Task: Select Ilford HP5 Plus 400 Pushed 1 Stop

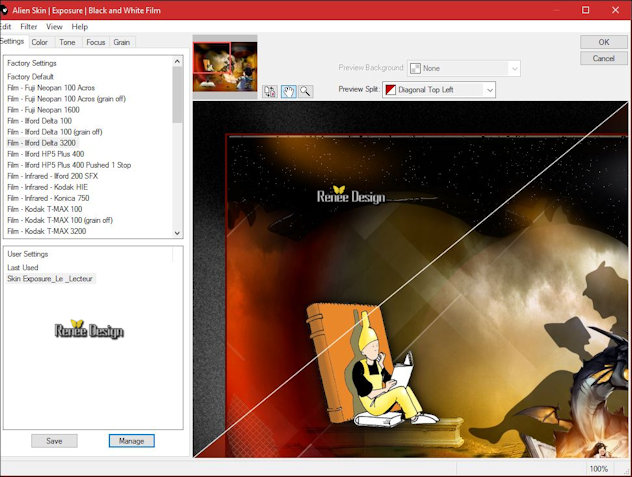Action: (69, 165)
